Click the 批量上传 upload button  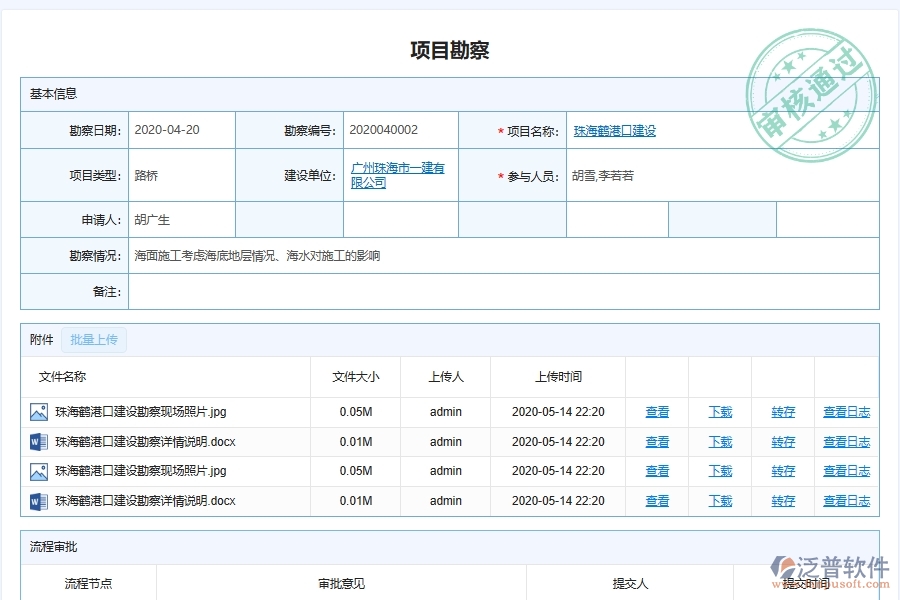click(x=94, y=340)
